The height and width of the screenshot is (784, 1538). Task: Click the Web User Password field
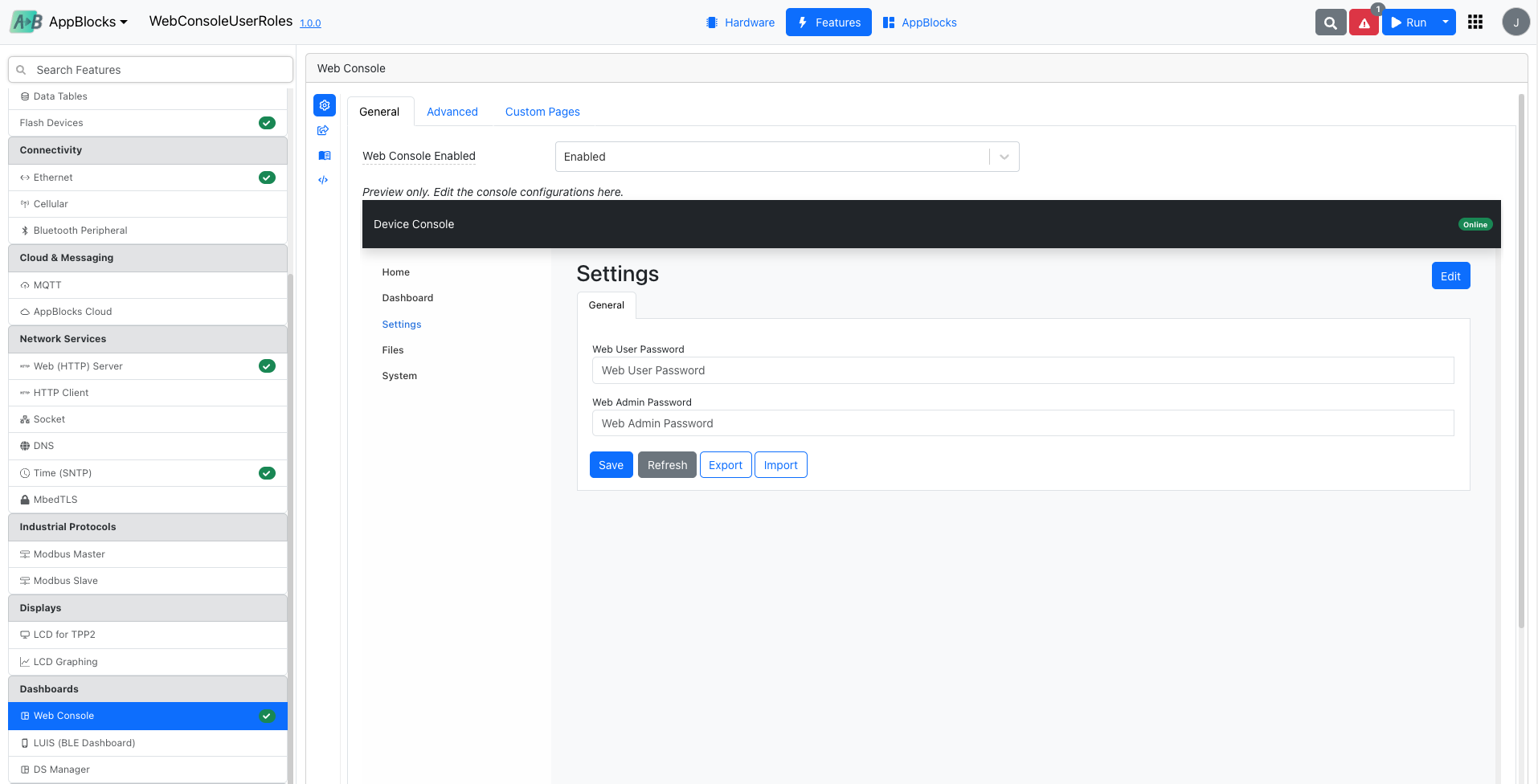[x=1023, y=370]
